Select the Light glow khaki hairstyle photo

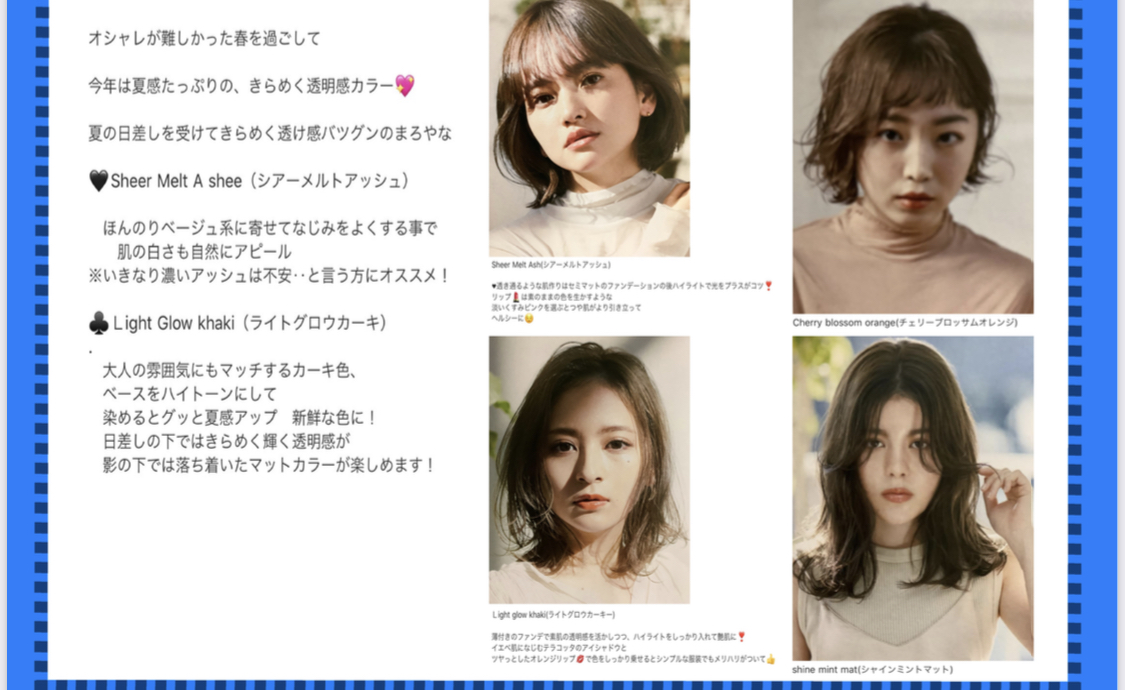click(589, 469)
